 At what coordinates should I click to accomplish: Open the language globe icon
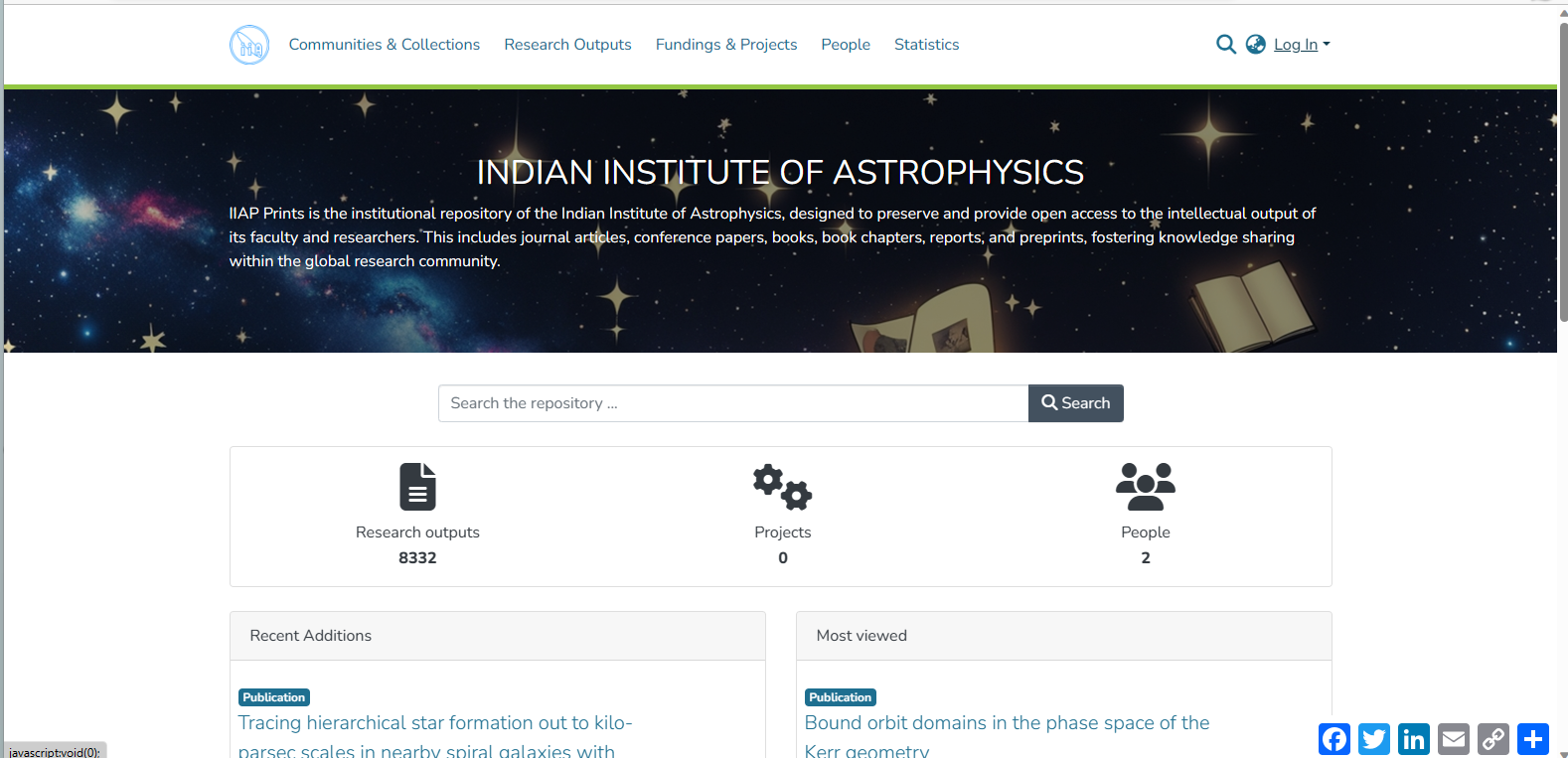click(1256, 45)
